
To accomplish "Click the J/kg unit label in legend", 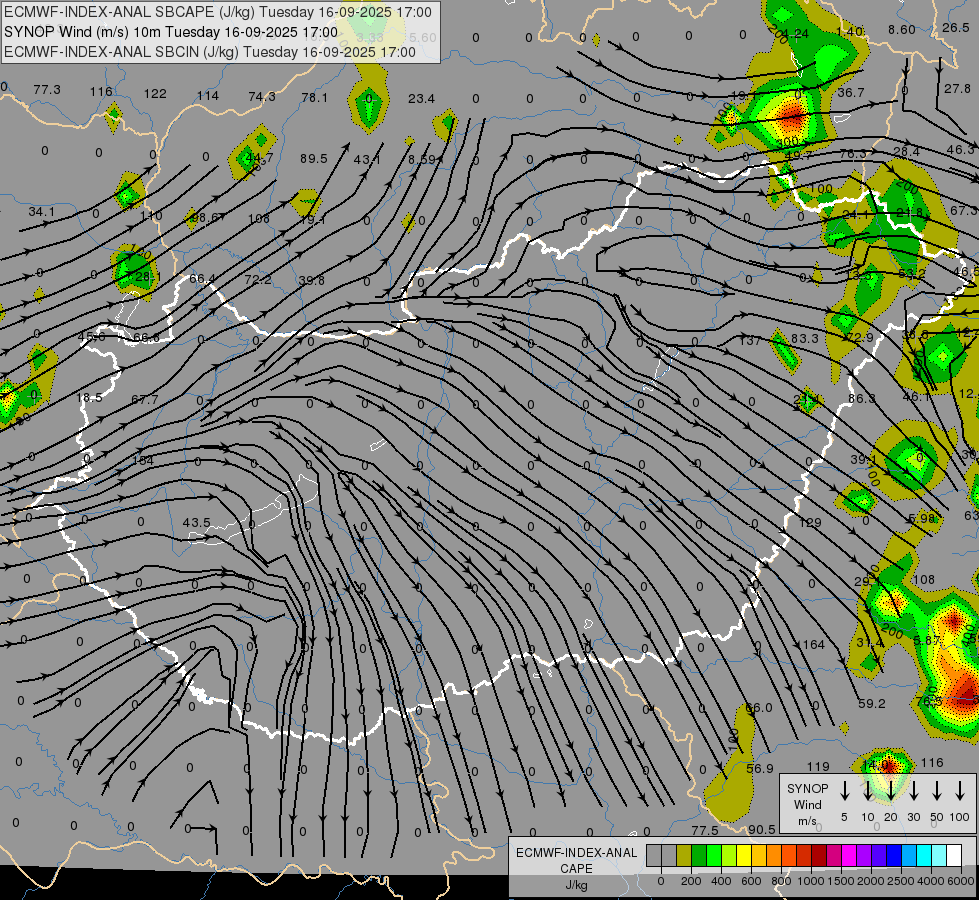I will click(x=576, y=885).
